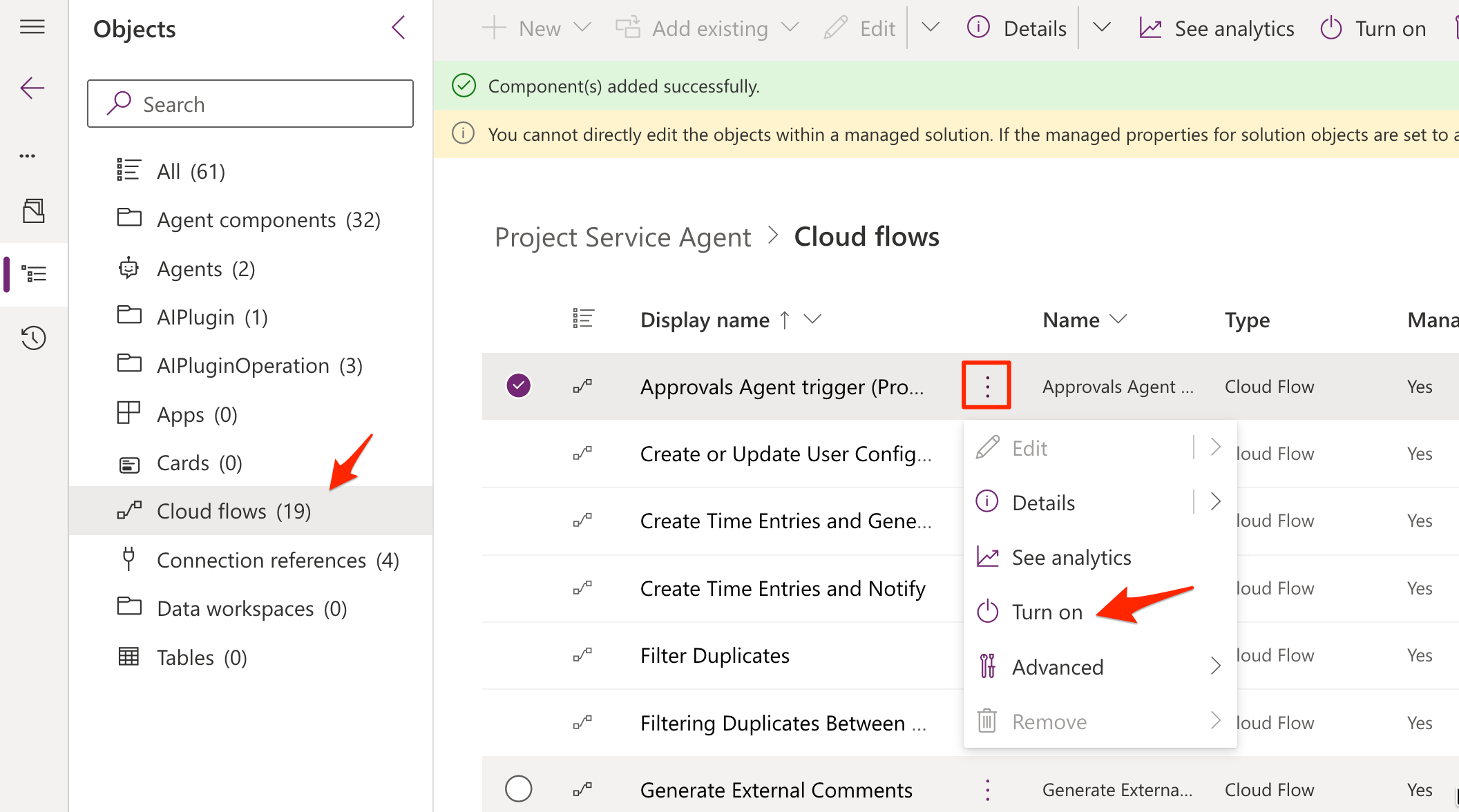Click 'Approvals Agent ...' Name cell
The height and width of the screenshot is (812, 1459).
[1118, 387]
